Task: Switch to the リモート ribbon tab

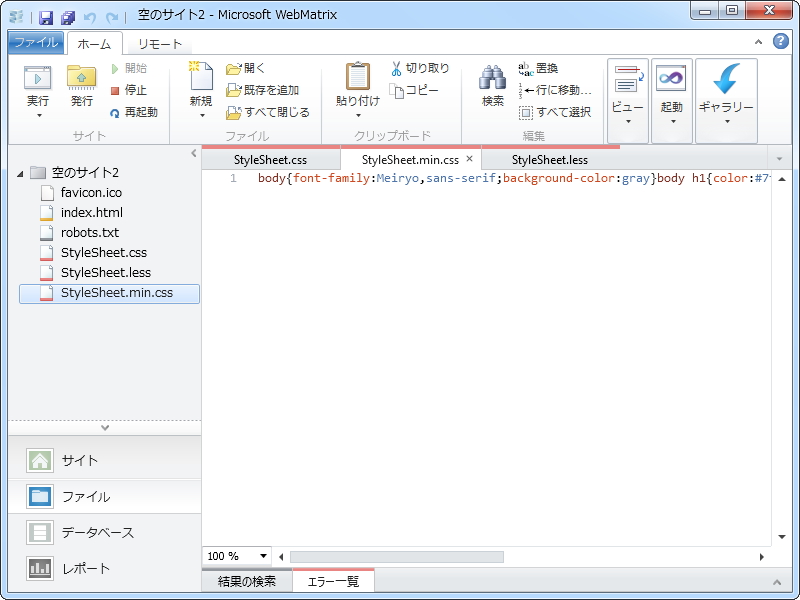Action: point(158,44)
